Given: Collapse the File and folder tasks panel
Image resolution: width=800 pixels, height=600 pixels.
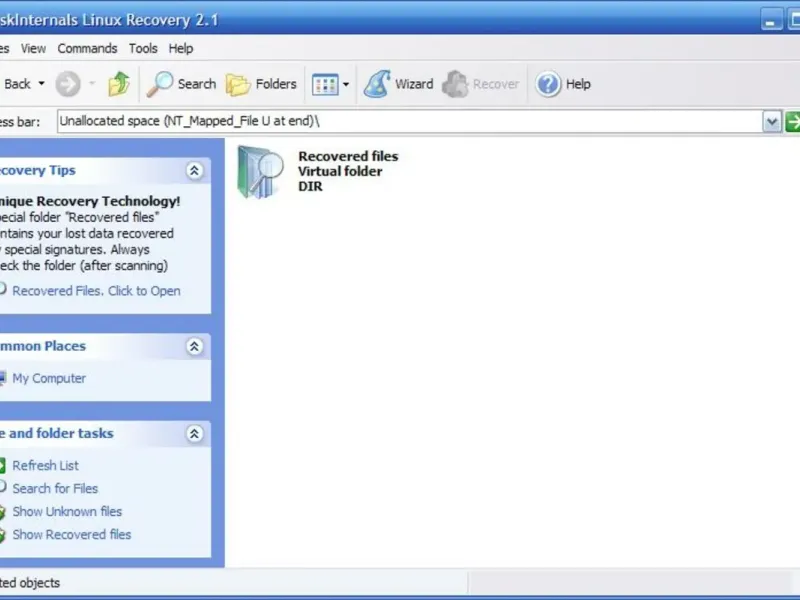Looking at the screenshot, I should tap(194, 434).
